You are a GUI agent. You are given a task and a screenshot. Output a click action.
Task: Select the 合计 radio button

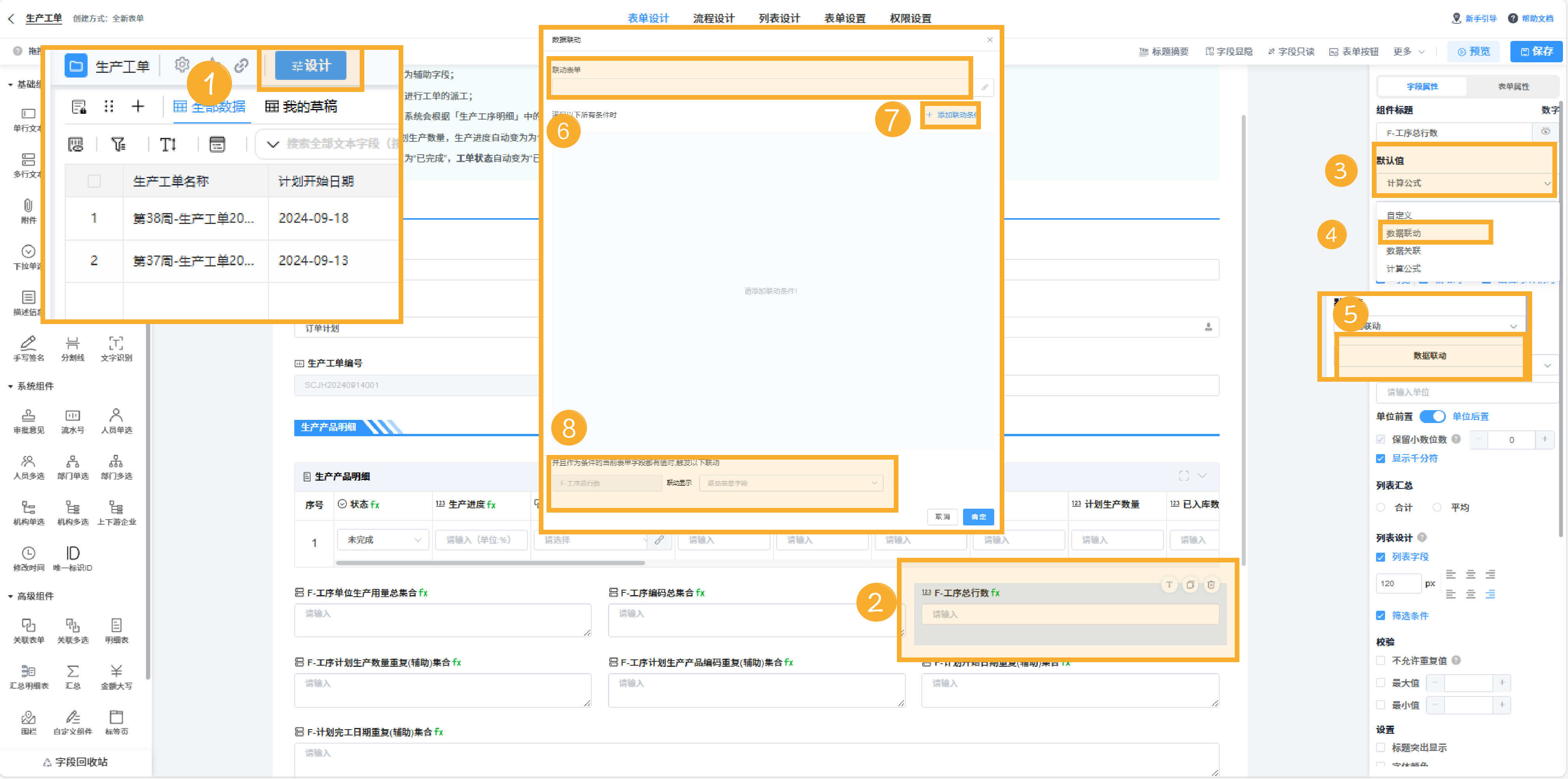(x=1380, y=508)
